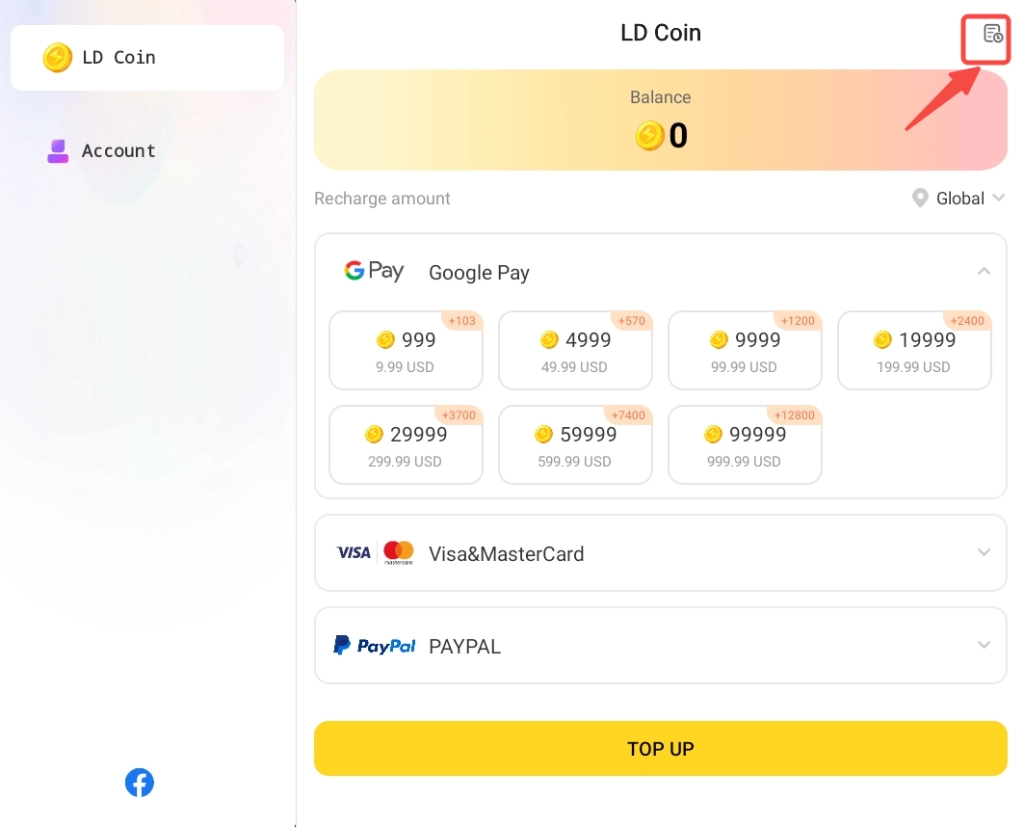Pick the 29999 coins 299.99 USD option
This screenshot has height=827, width=1024.
coord(406,445)
